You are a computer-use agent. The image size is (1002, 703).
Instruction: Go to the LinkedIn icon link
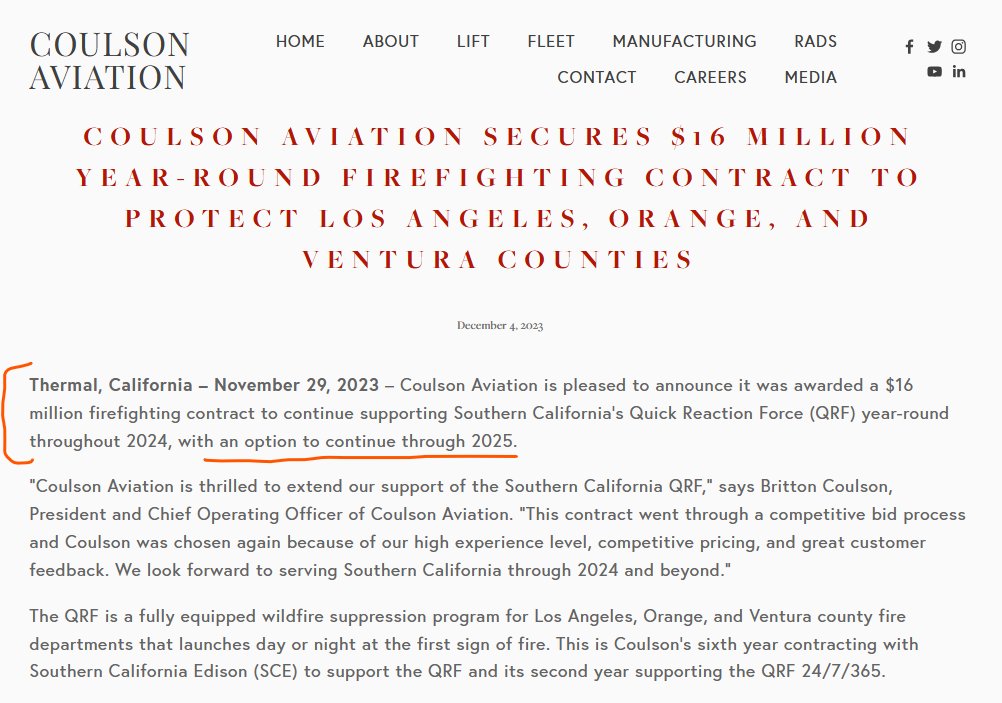point(959,72)
